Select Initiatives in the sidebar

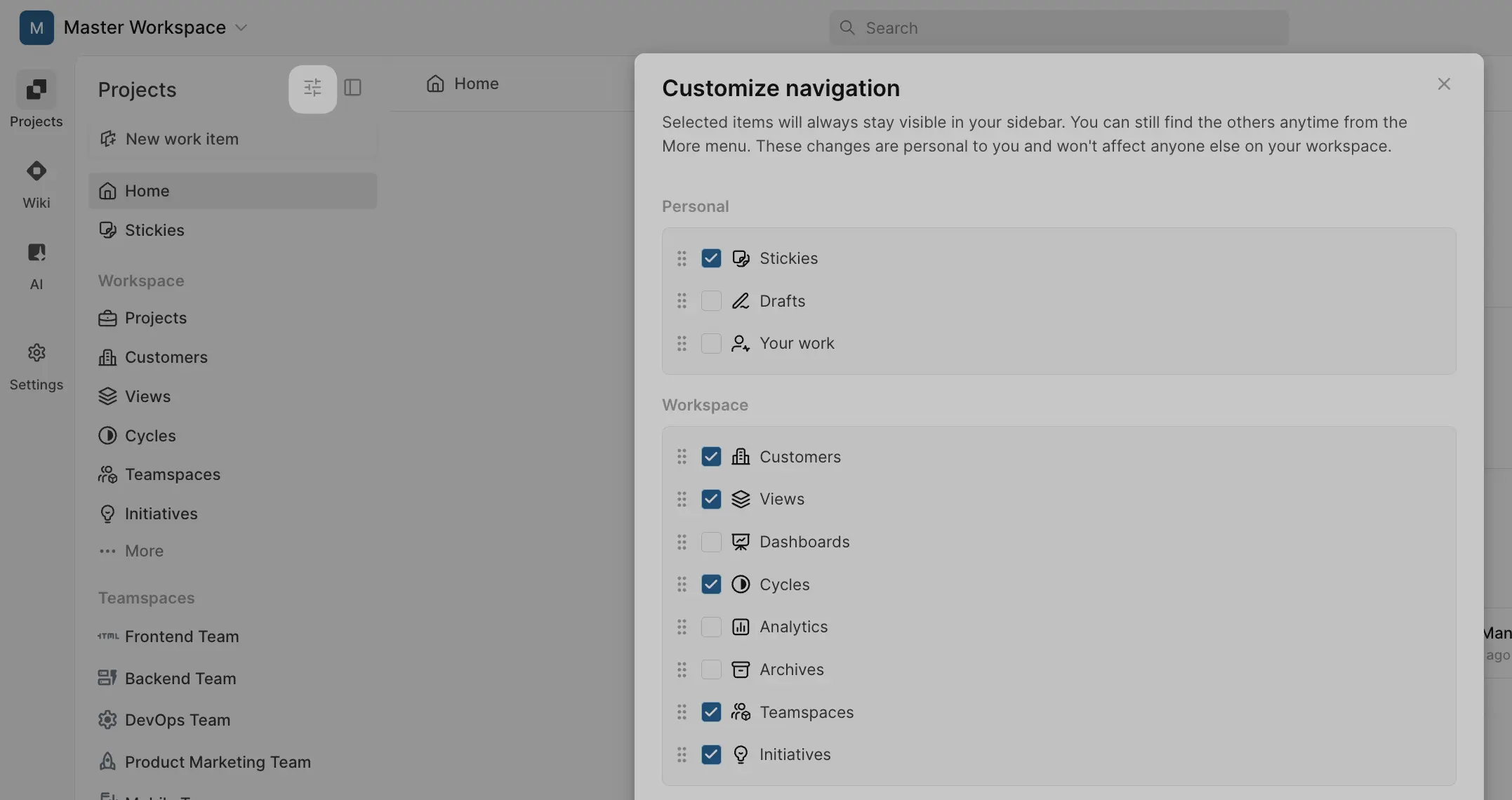pos(161,513)
